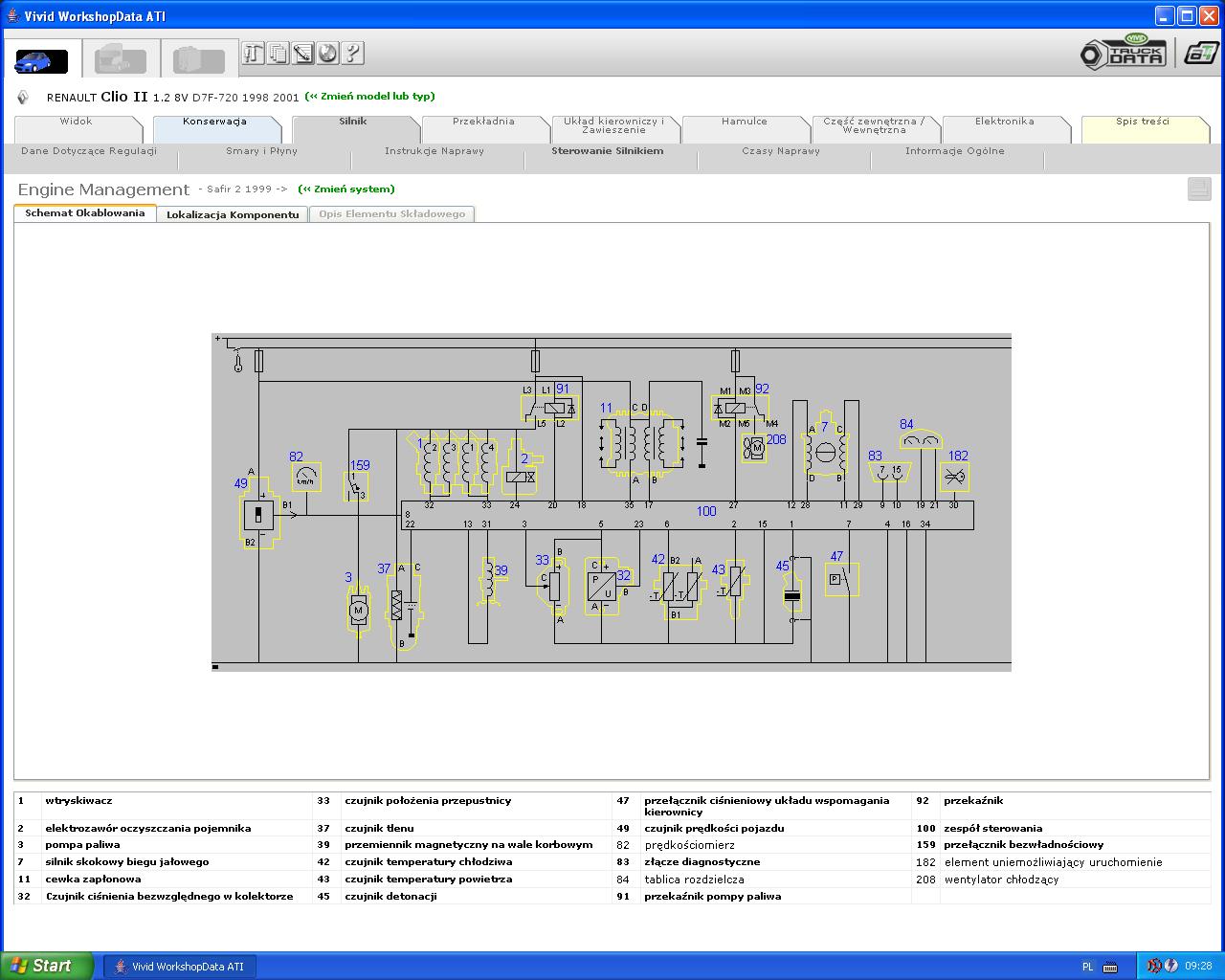Viewport: 1225px width, 980px height.
Task: Open the tools settings toolbar icon
Action: [x=254, y=54]
